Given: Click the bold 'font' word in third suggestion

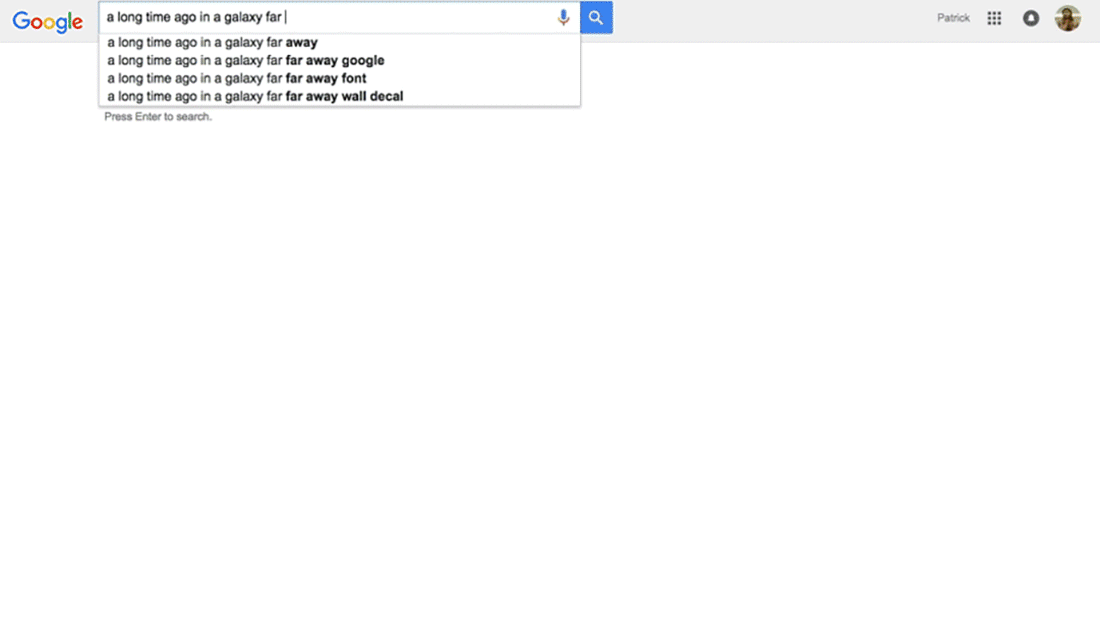Looking at the screenshot, I should point(354,79).
